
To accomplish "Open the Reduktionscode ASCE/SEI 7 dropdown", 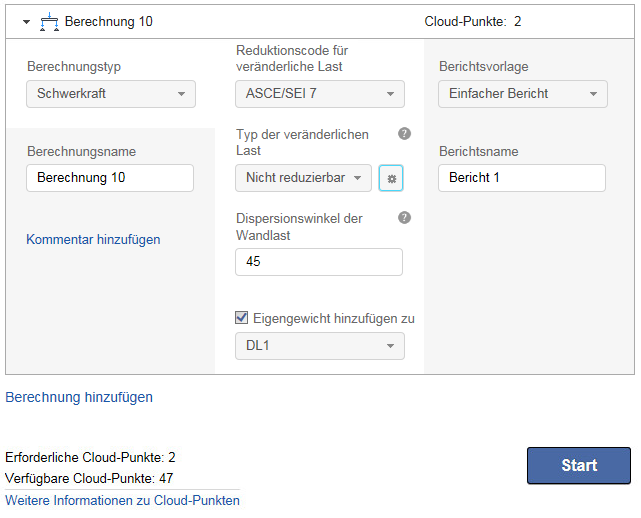I will click(320, 94).
